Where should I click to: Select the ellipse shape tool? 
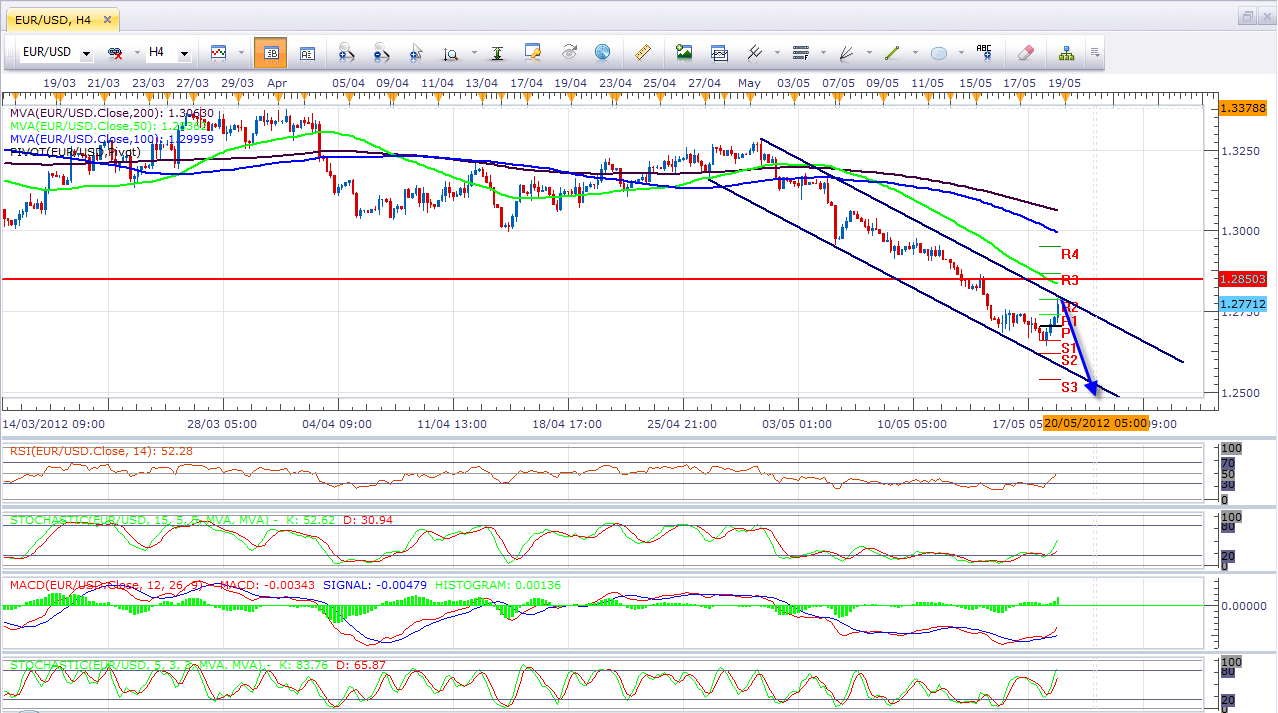(x=939, y=53)
